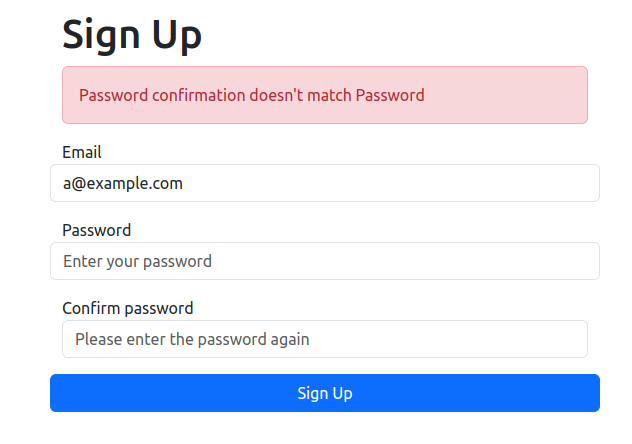Click the a@example.com text in Email
The width and height of the screenshot is (632, 444).
tap(123, 183)
